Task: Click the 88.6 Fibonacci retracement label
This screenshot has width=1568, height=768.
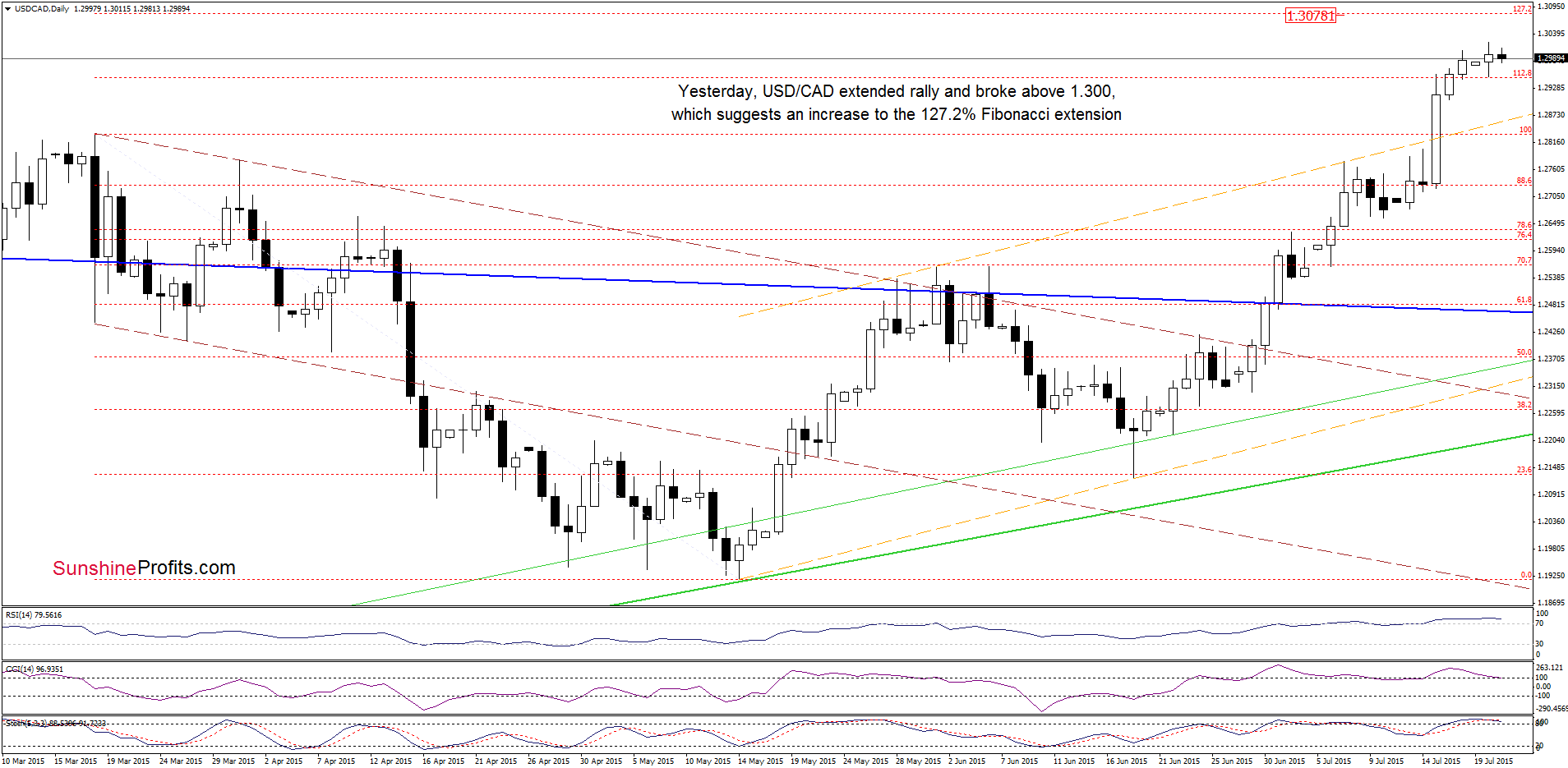Action: point(1524,181)
